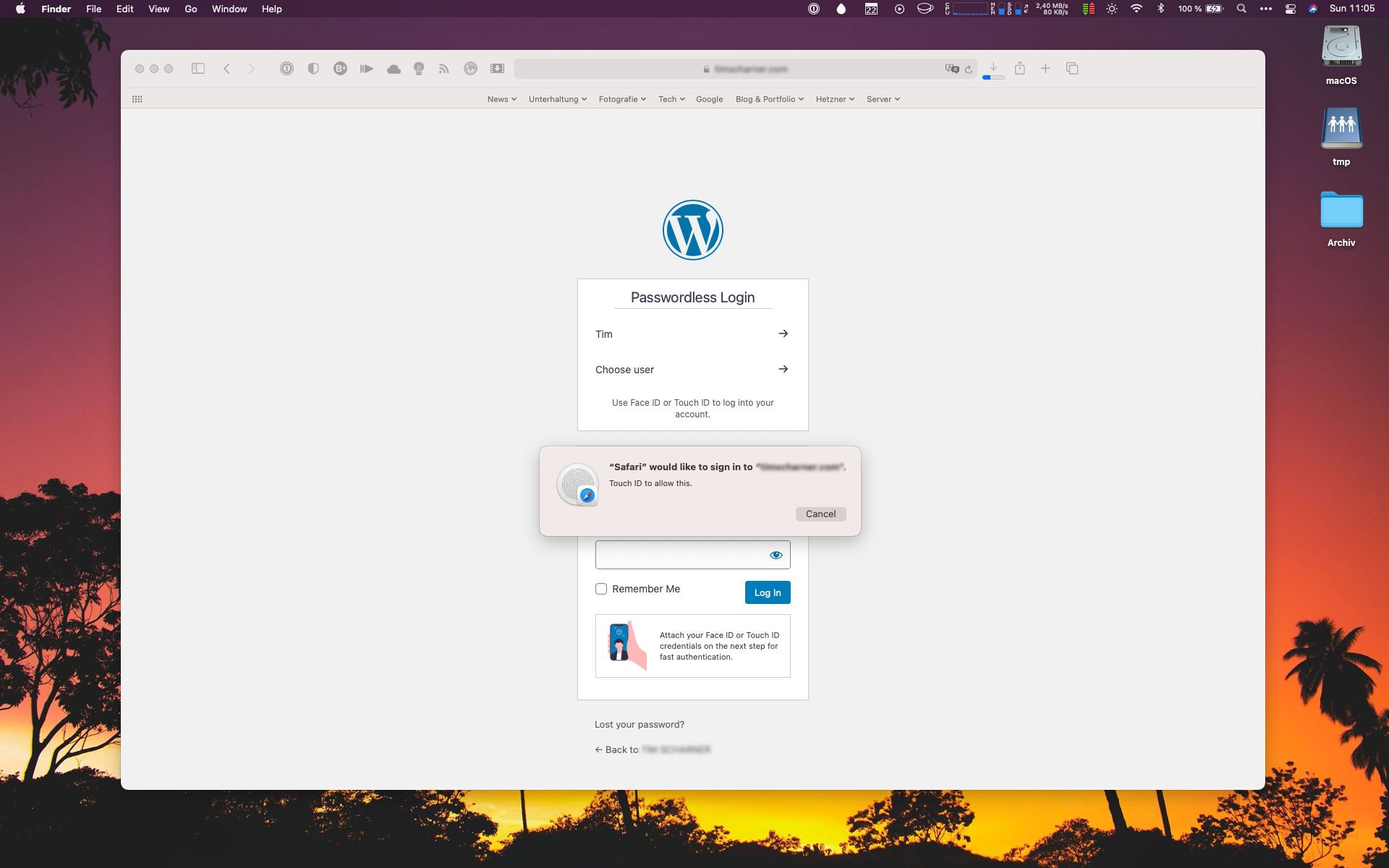Open the Google bookmark
Screen dimensions: 1389x868
pos(709,99)
